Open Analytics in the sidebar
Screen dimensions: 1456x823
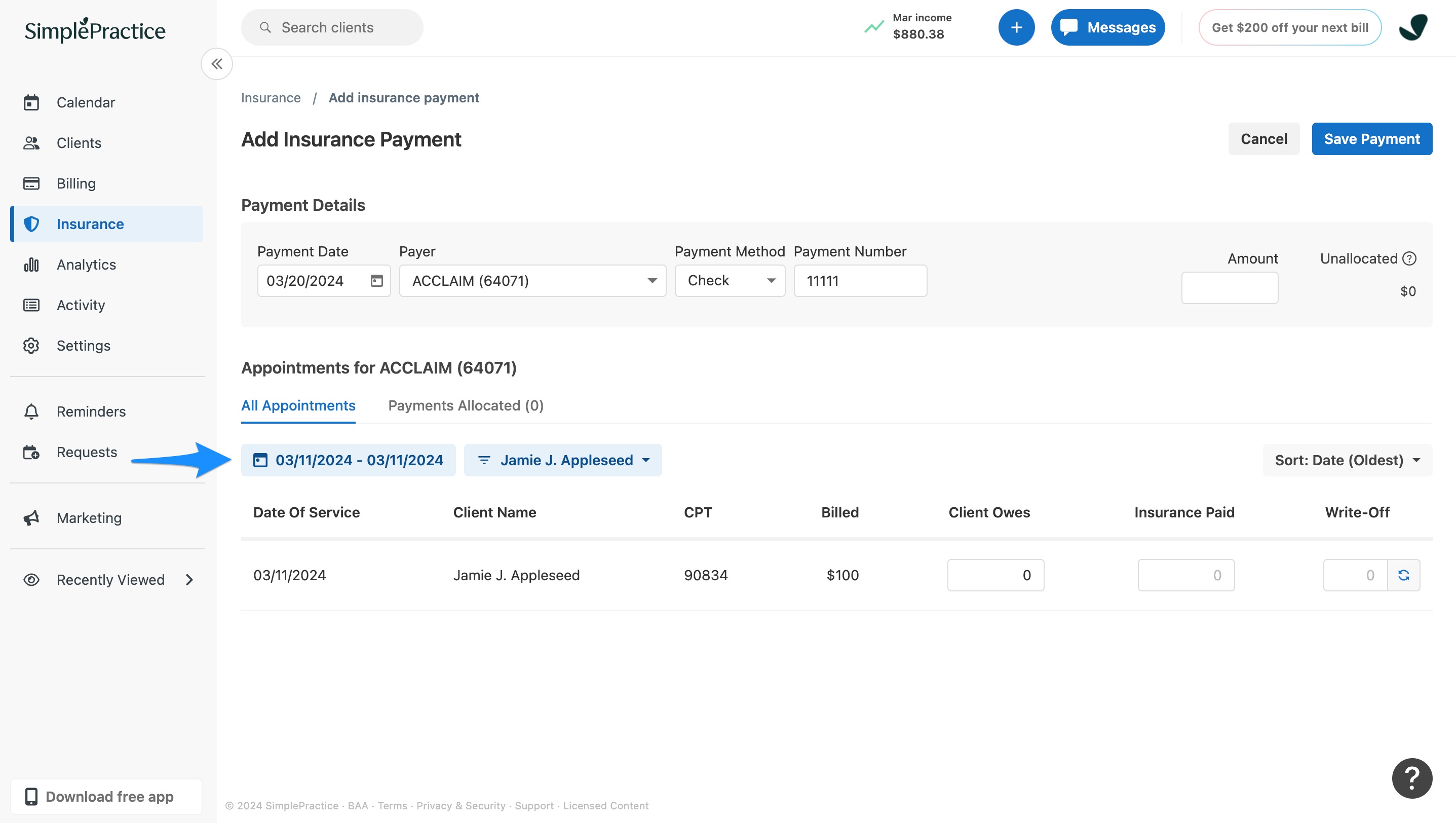[107, 265]
